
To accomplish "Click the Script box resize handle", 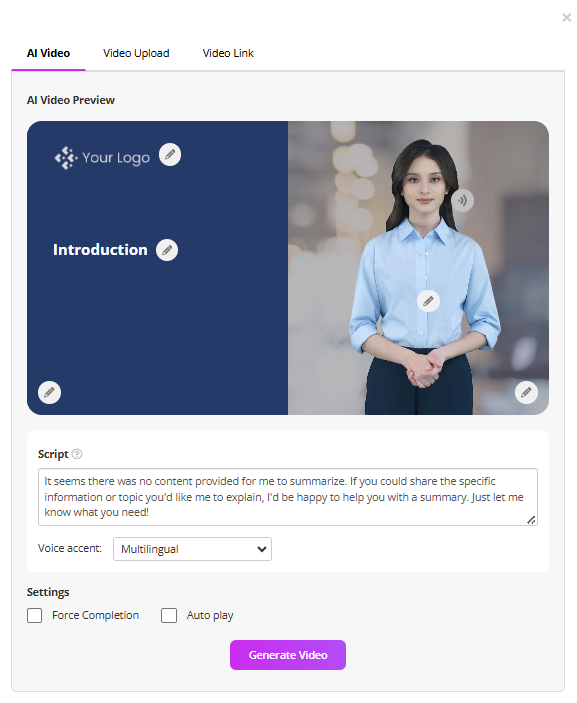I will [x=531, y=520].
